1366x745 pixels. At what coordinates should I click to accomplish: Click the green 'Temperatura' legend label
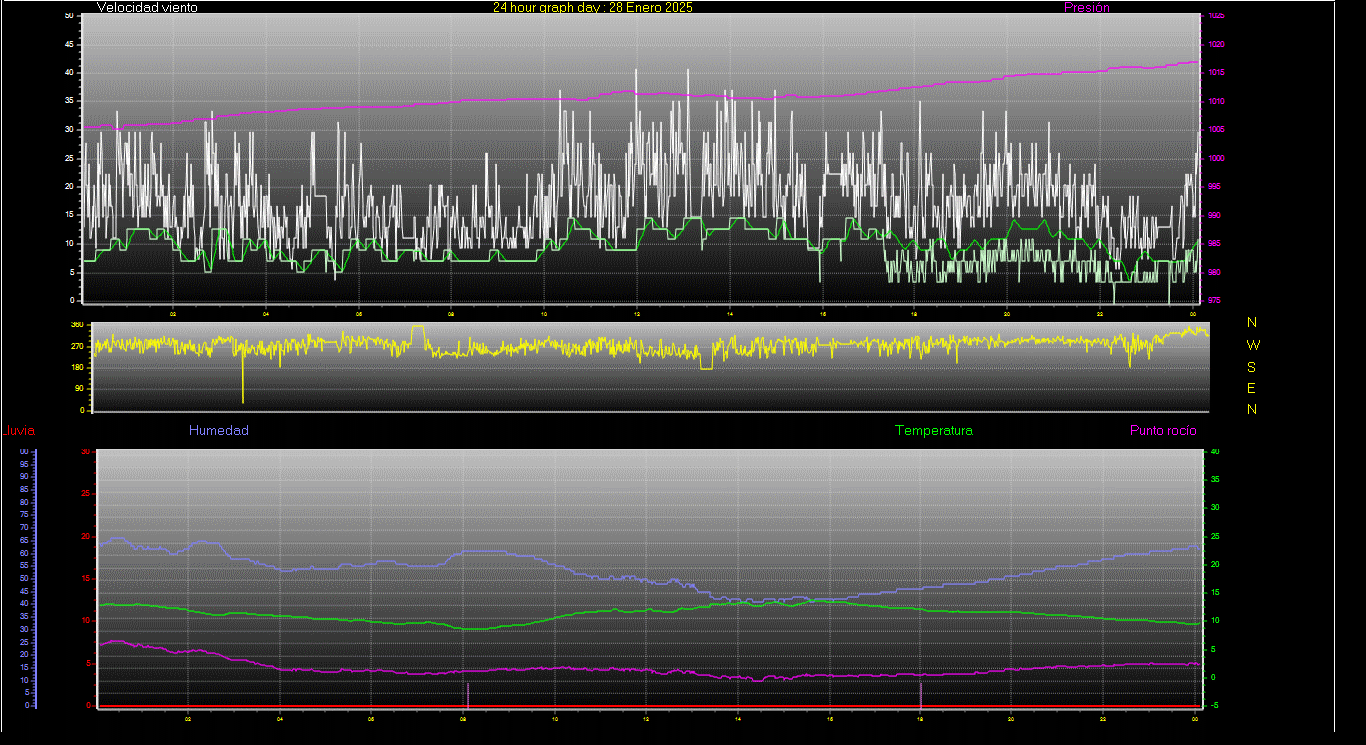point(934,430)
